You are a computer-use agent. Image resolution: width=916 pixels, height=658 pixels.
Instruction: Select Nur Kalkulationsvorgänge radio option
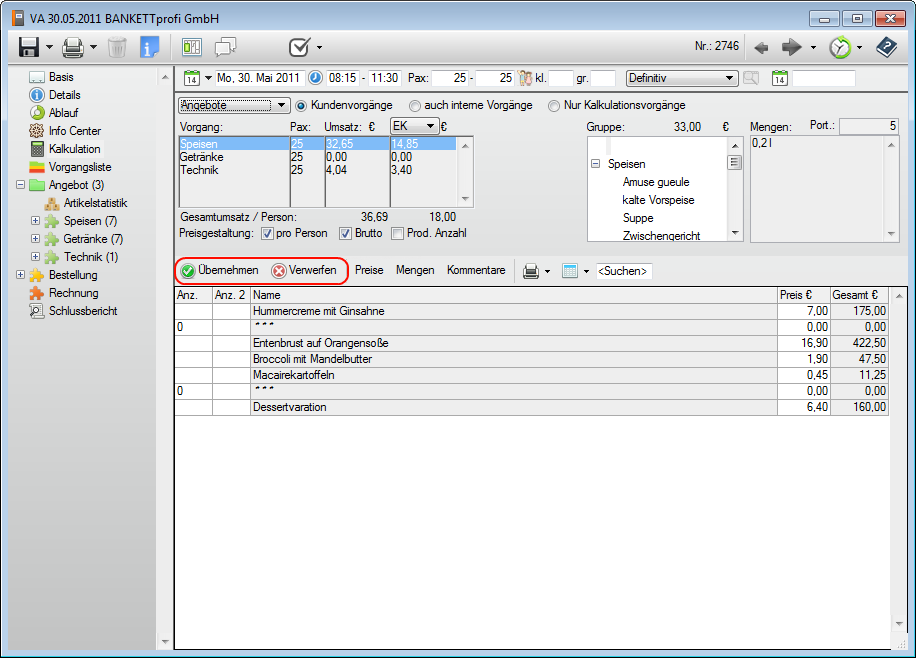[554, 105]
